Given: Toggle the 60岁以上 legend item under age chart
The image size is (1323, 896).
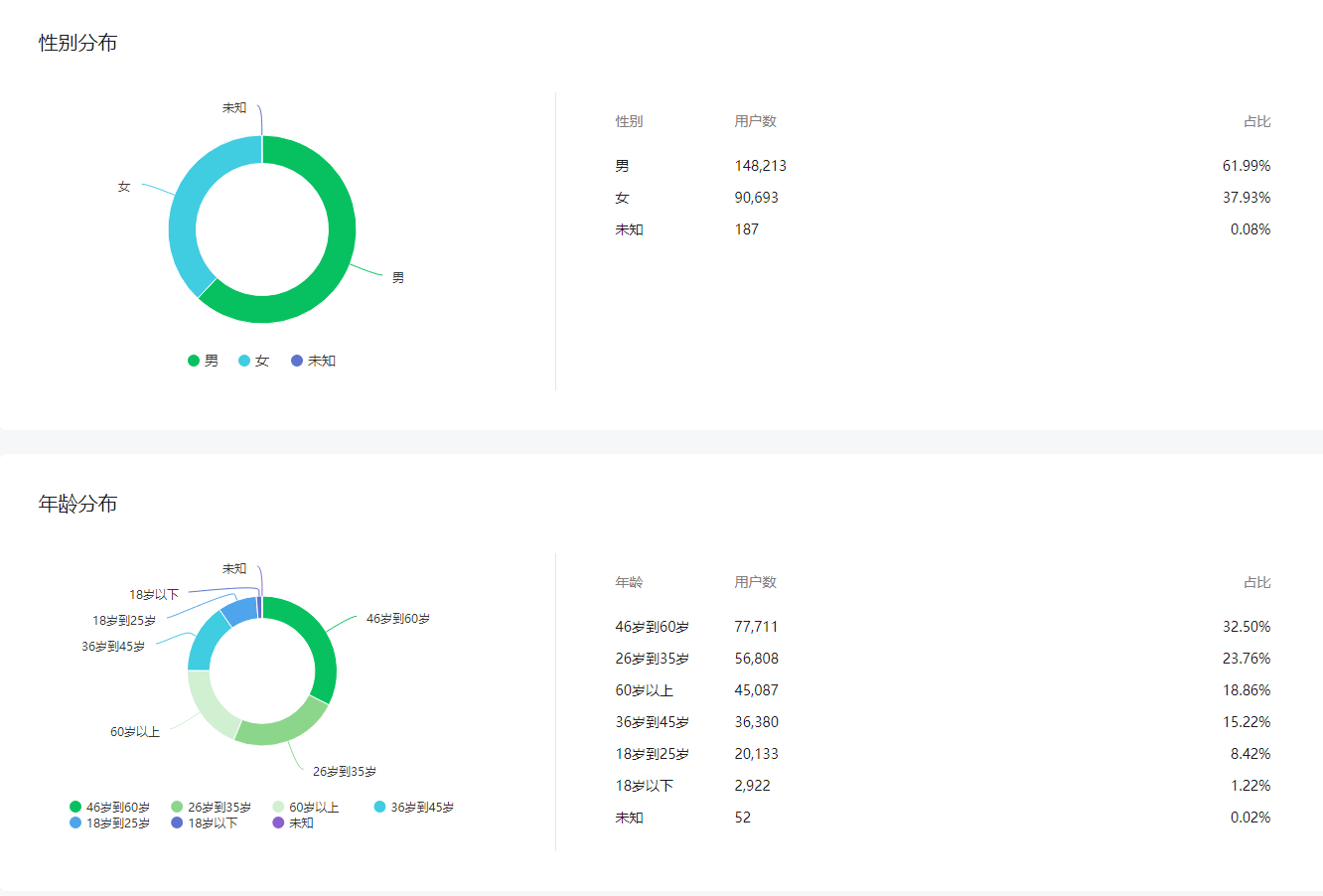Looking at the screenshot, I should tap(307, 808).
